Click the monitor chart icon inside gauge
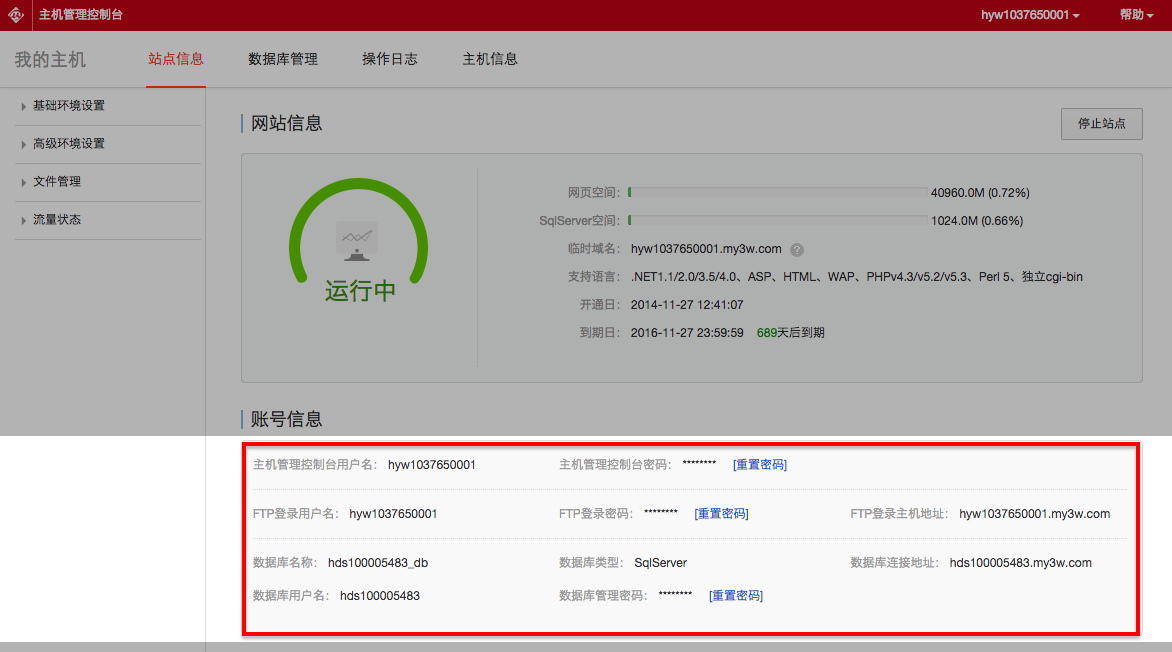 [x=358, y=242]
